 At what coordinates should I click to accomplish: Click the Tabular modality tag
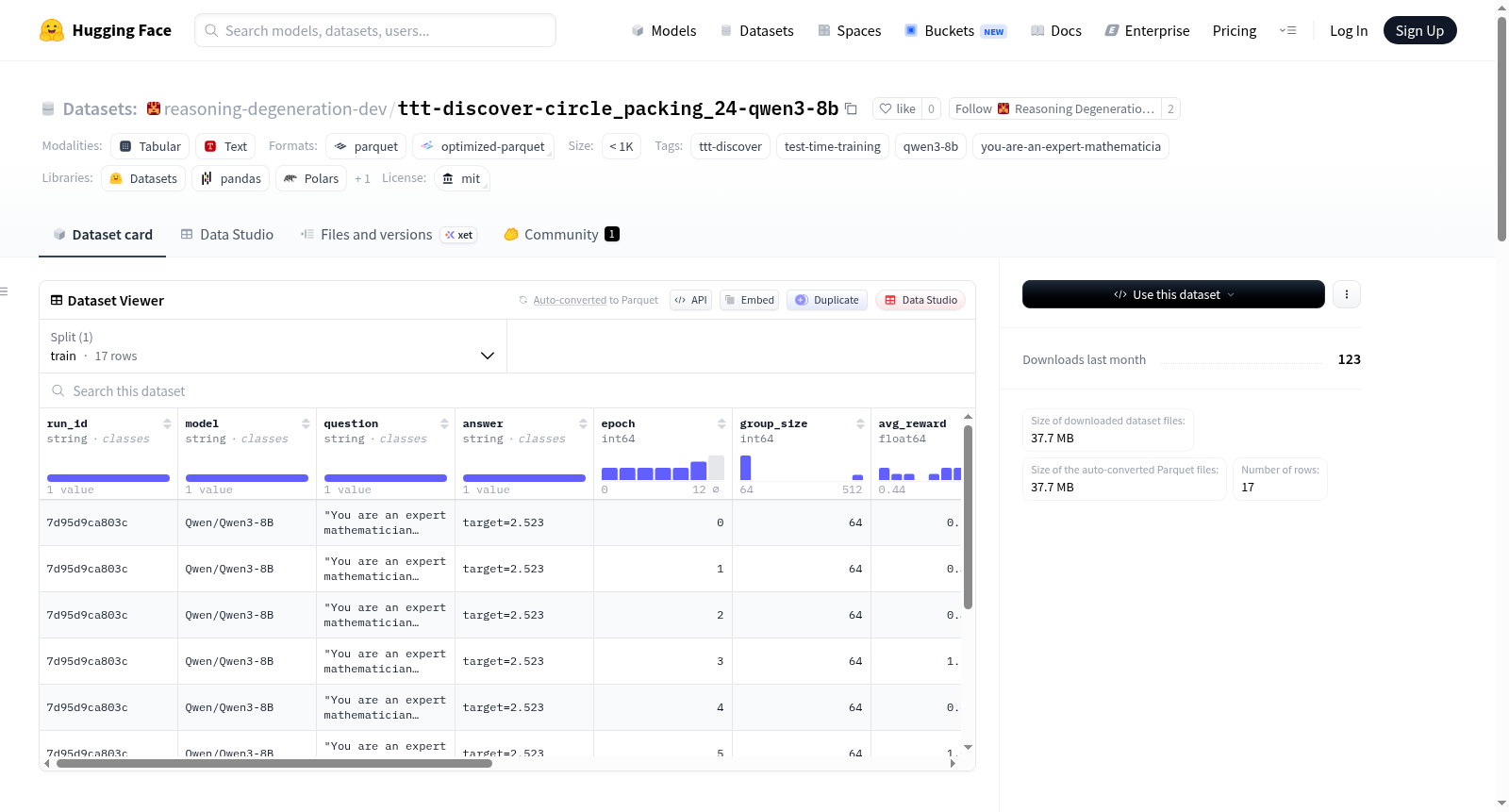[150, 146]
